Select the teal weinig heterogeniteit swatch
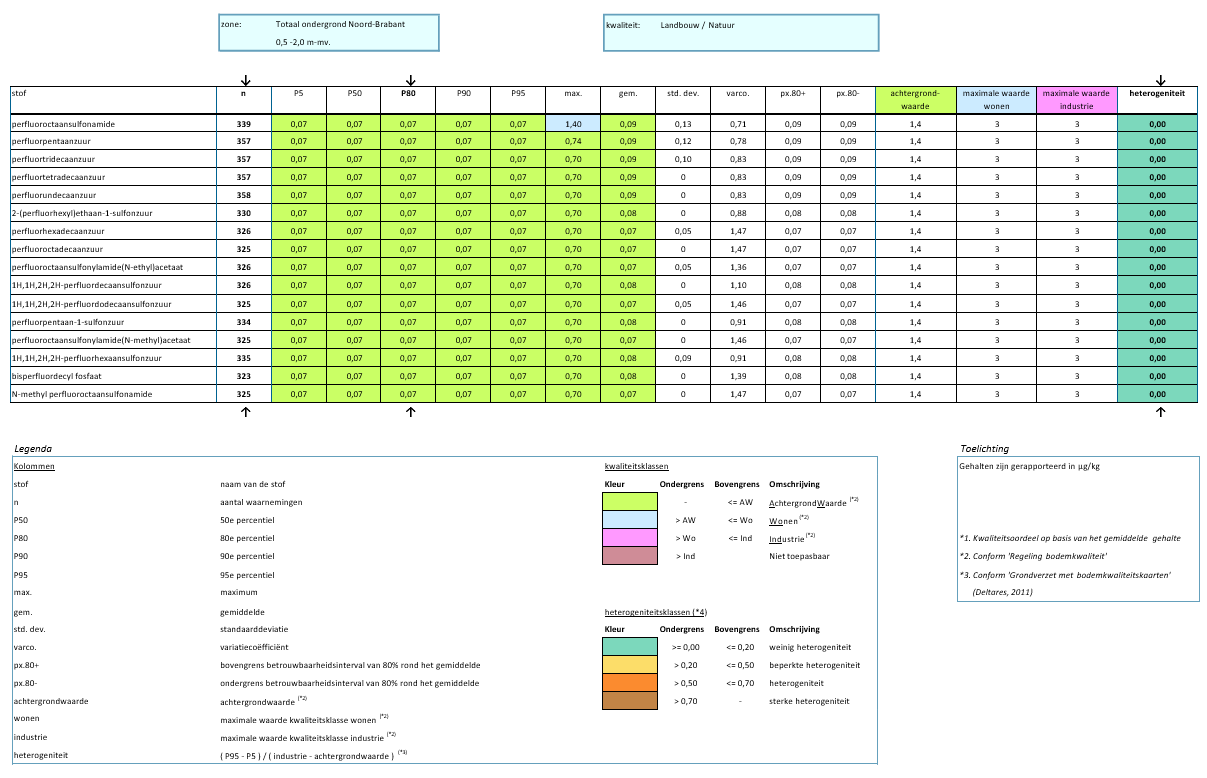Screen dimensions: 1207x778 631,646
